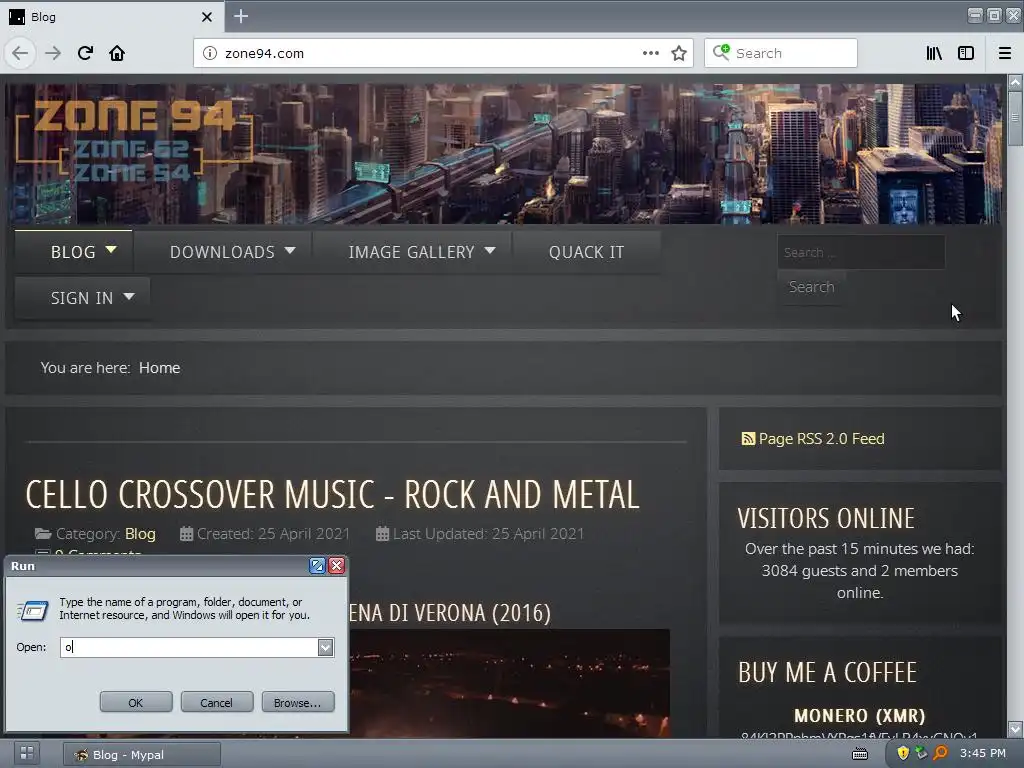
Task: Click the Zone 94 city header banner
Action: tap(504, 153)
